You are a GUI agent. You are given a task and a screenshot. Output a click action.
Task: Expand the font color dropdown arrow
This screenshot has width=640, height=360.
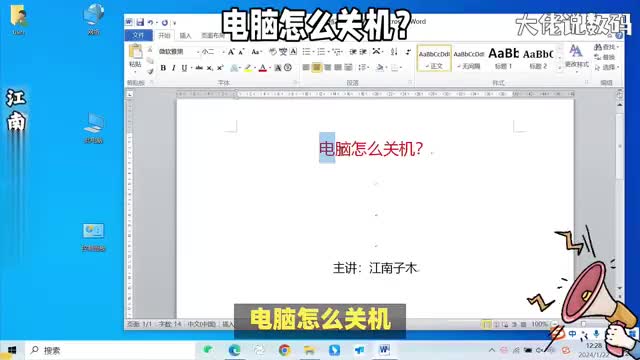pyautogui.click(x=270, y=68)
